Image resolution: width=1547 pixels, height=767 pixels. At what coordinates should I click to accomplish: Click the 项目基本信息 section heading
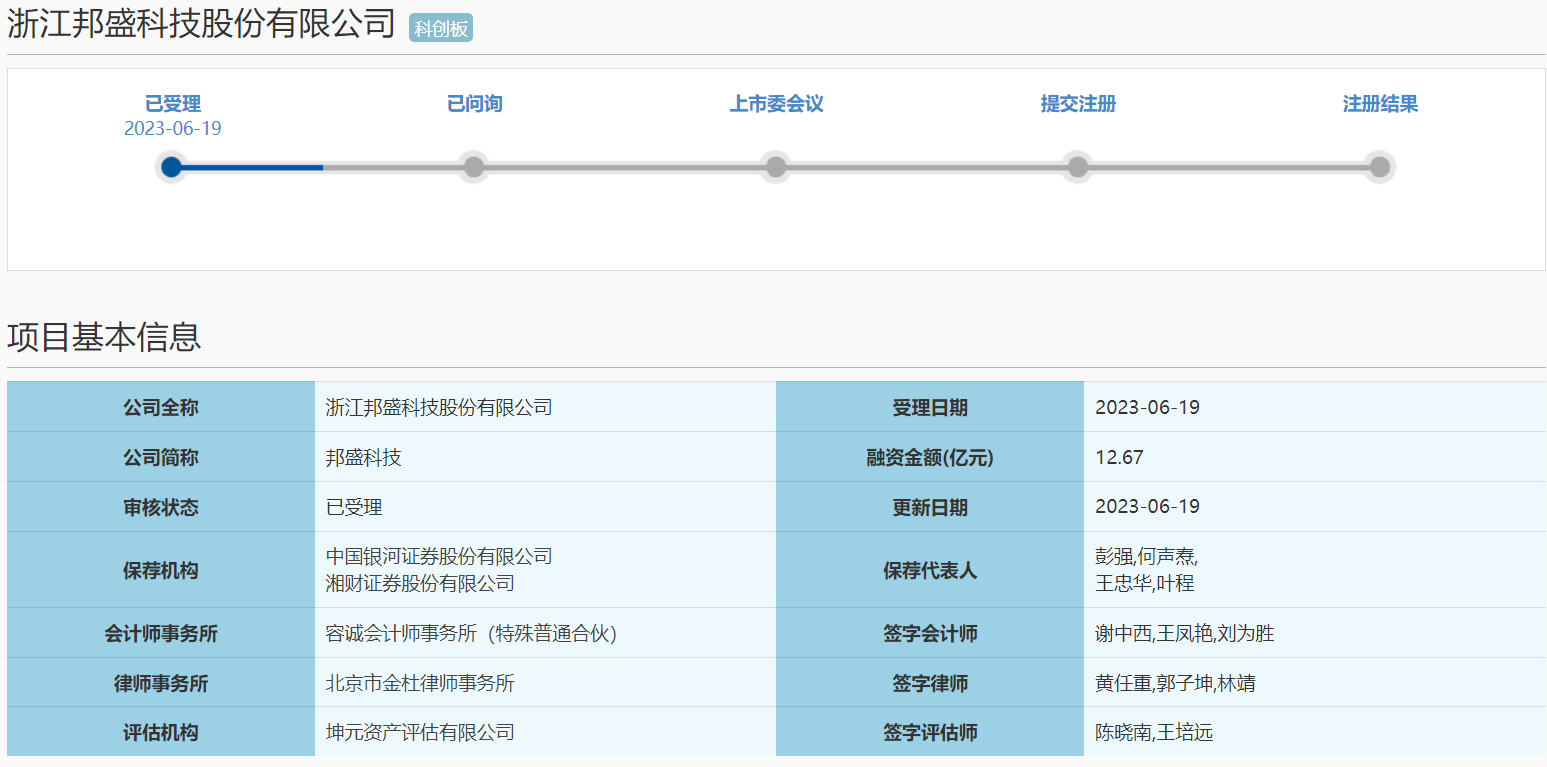[104, 337]
